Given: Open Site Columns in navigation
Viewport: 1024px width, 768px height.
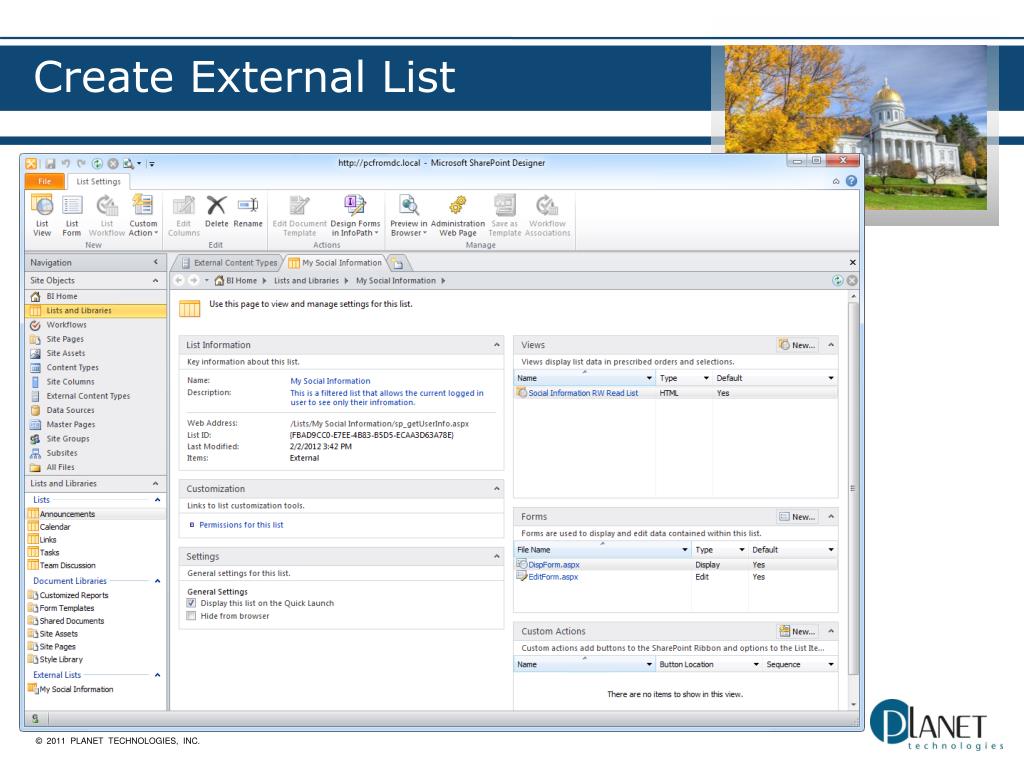Looking at the screenshot, I should tap(95, 382).
